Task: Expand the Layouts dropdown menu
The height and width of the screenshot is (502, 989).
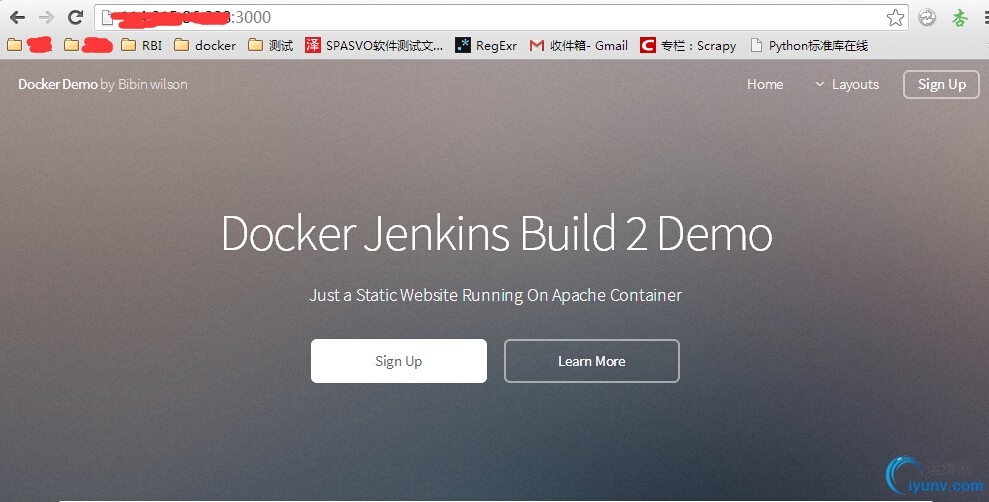Action: tap(847, 85)
